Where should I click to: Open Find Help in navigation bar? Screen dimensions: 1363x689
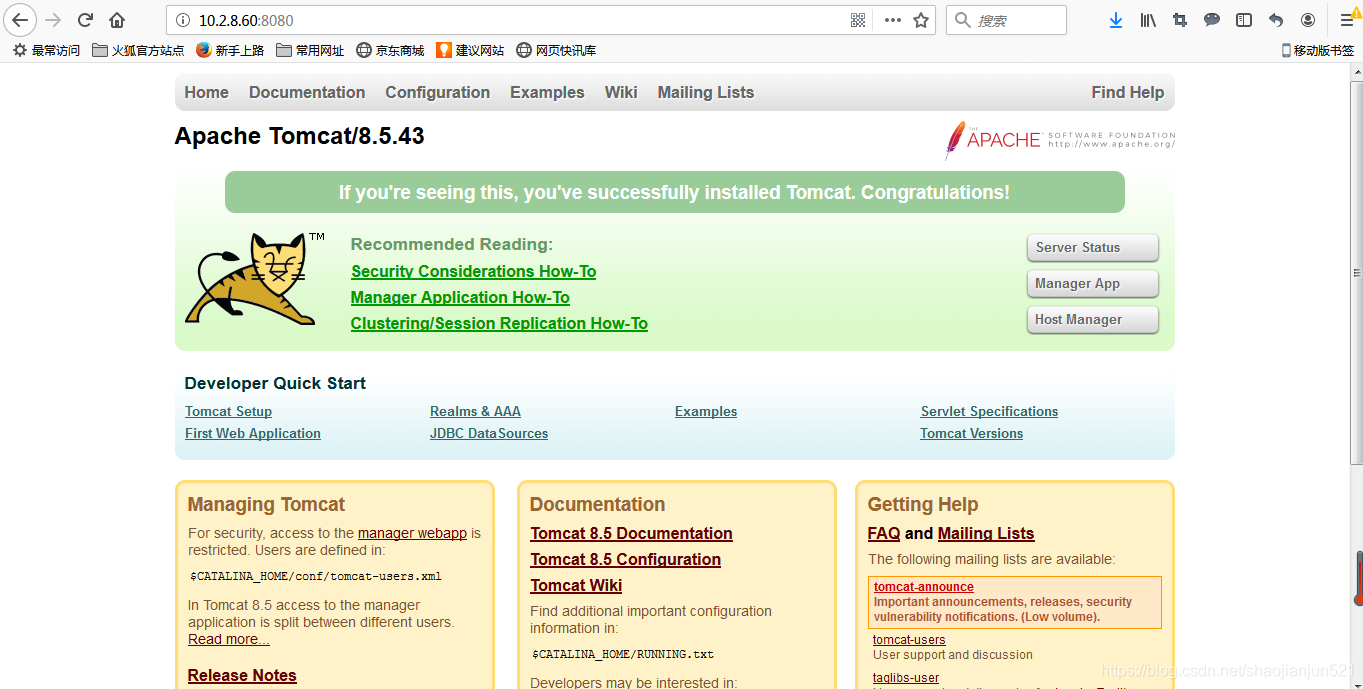[x=1127, y=92]
